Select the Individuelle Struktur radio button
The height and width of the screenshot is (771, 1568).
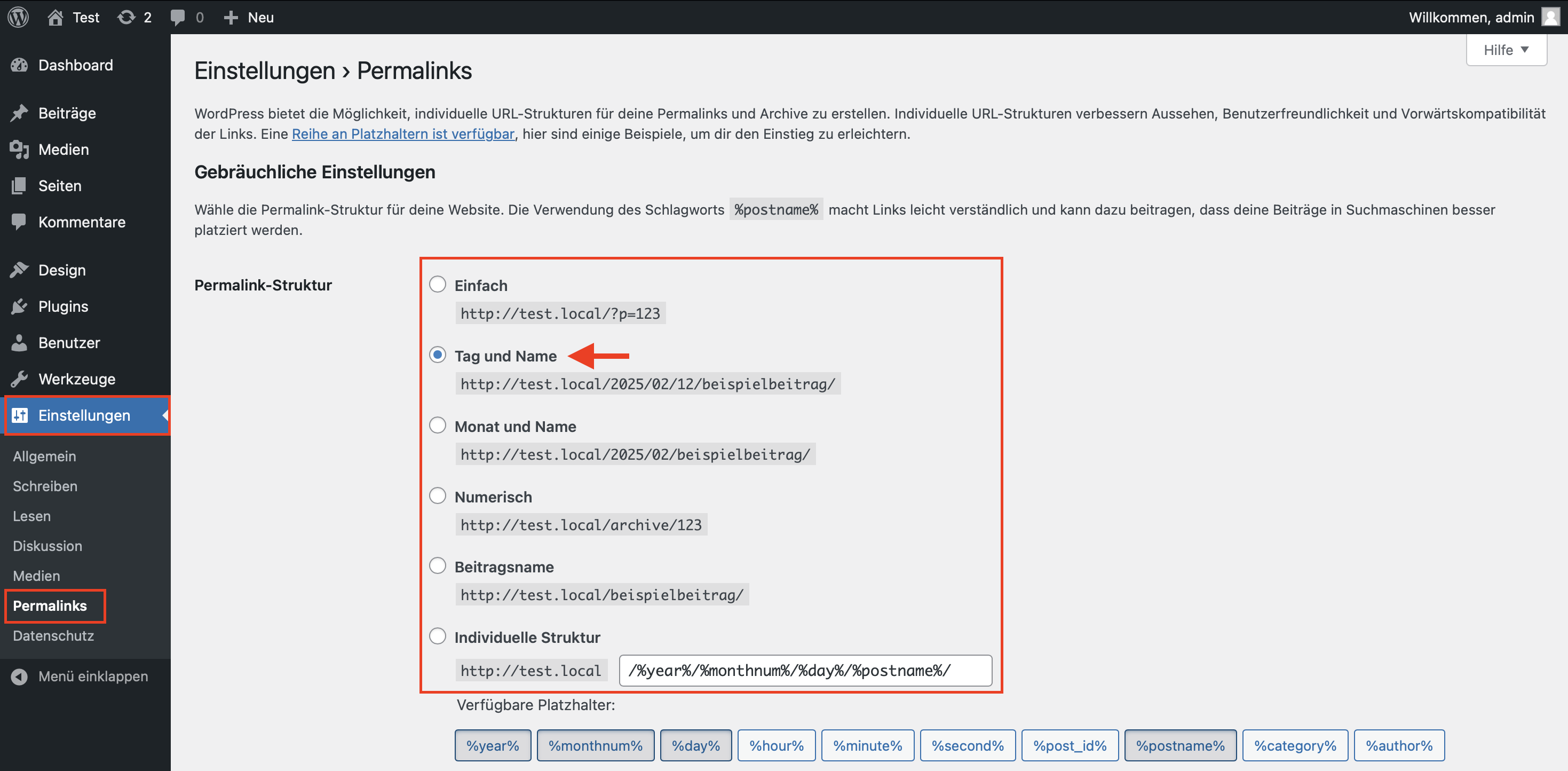(x=438, y=636)
